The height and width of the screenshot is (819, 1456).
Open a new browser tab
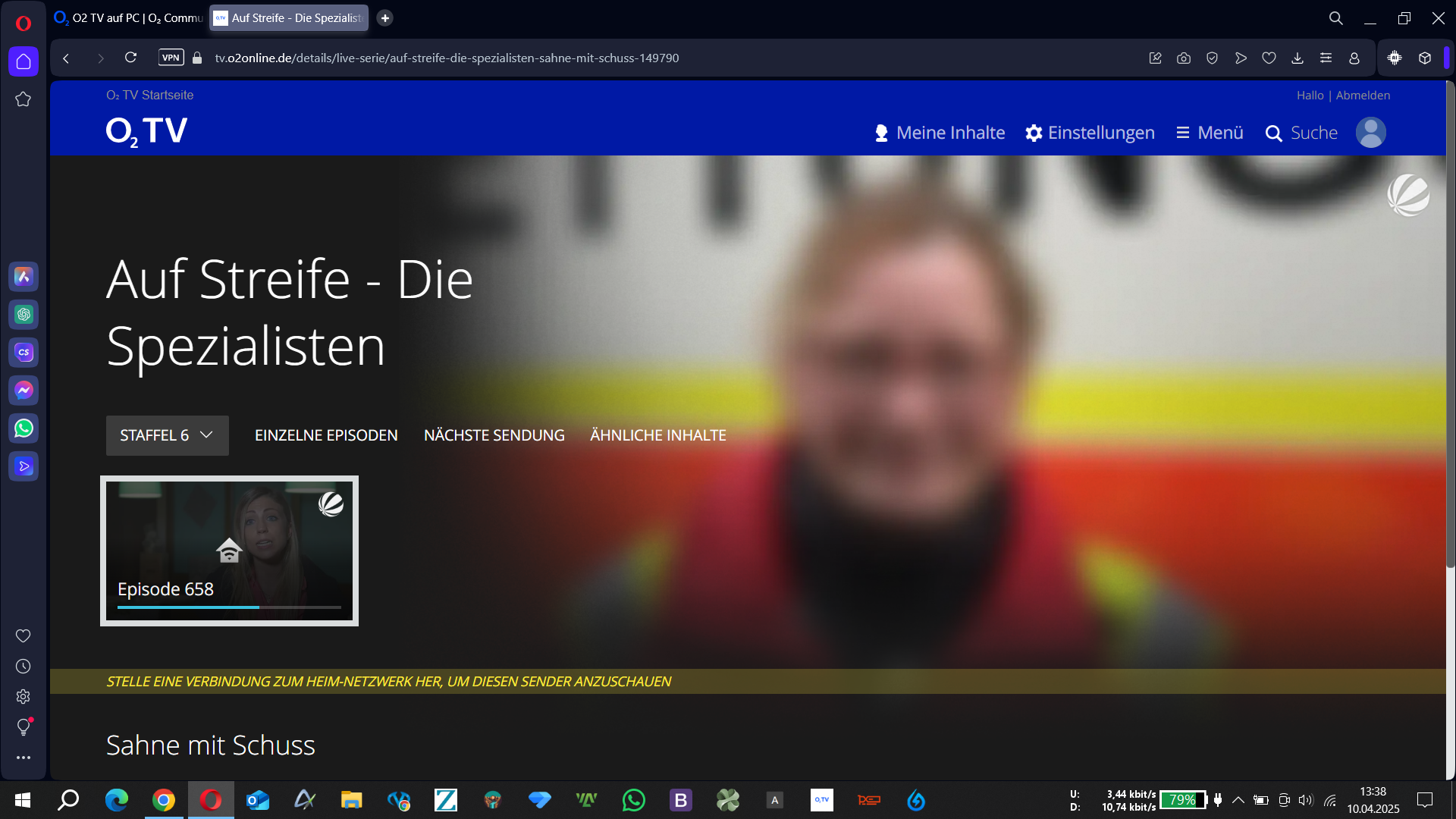(385, 18)
